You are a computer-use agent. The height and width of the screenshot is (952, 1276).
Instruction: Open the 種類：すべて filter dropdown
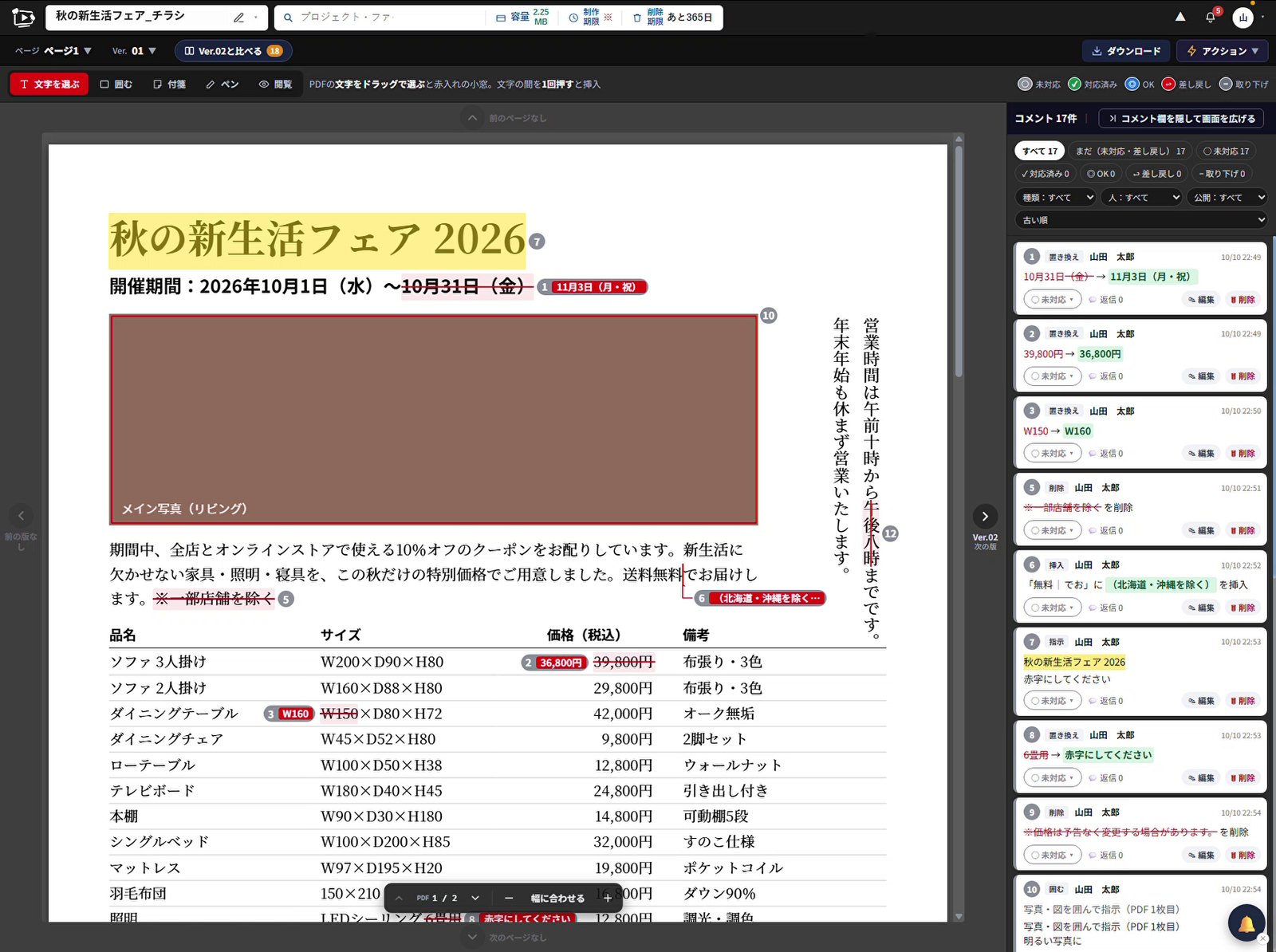pyautogui.click(x=1055, y=197)
